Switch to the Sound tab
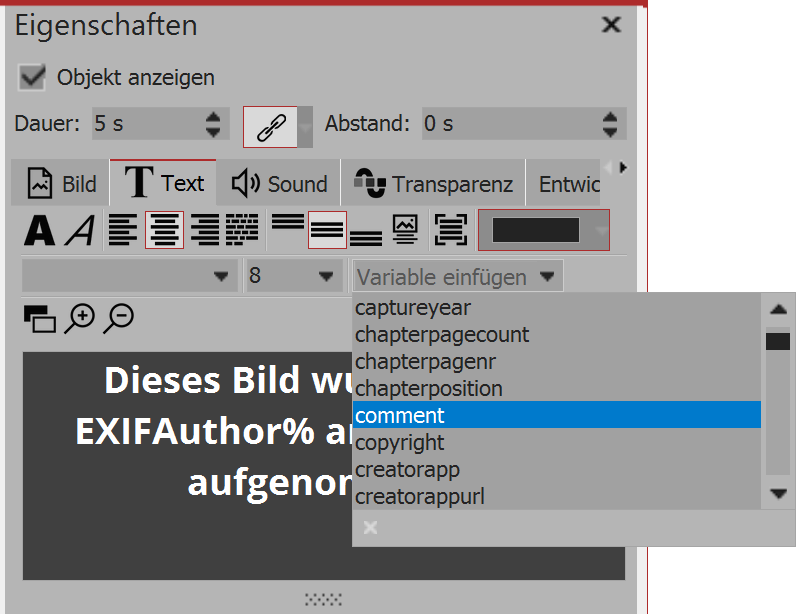 [x=280, y=184]
